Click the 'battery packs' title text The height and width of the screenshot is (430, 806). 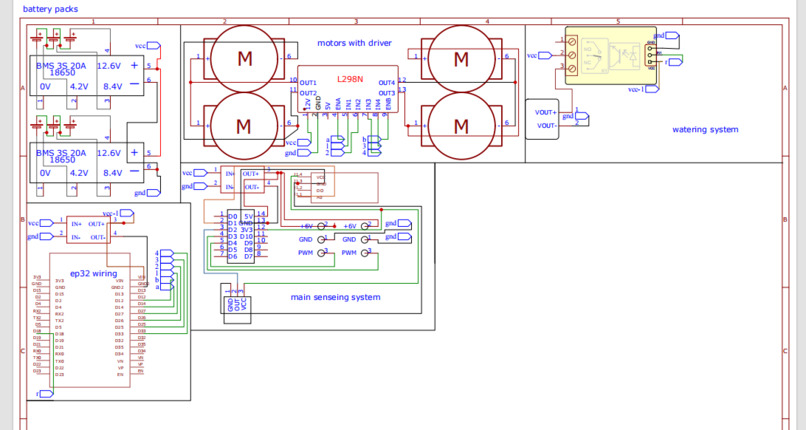click(x=50, y=9)
